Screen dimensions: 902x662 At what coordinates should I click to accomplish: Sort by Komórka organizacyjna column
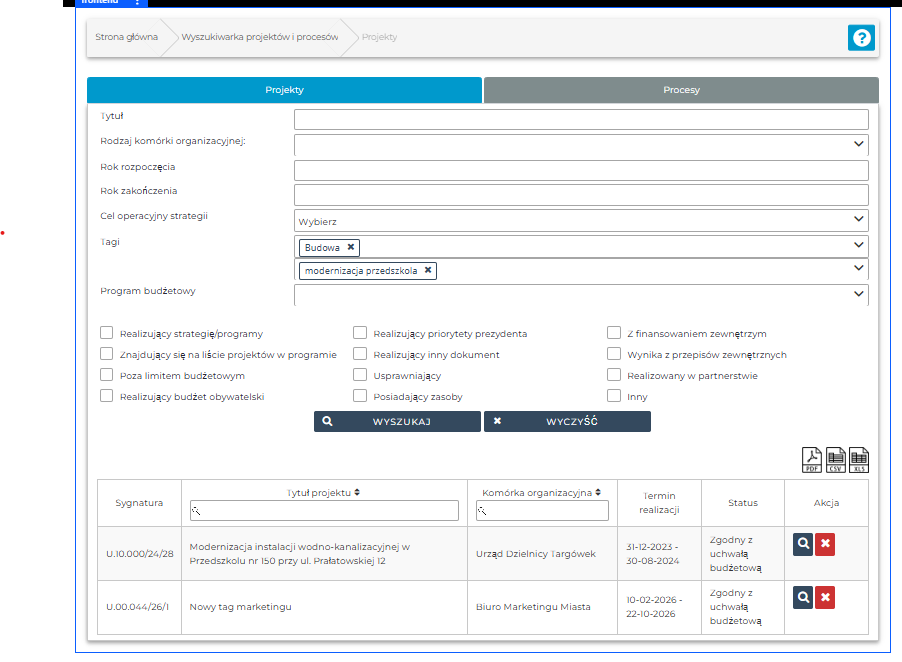(598, 492)
